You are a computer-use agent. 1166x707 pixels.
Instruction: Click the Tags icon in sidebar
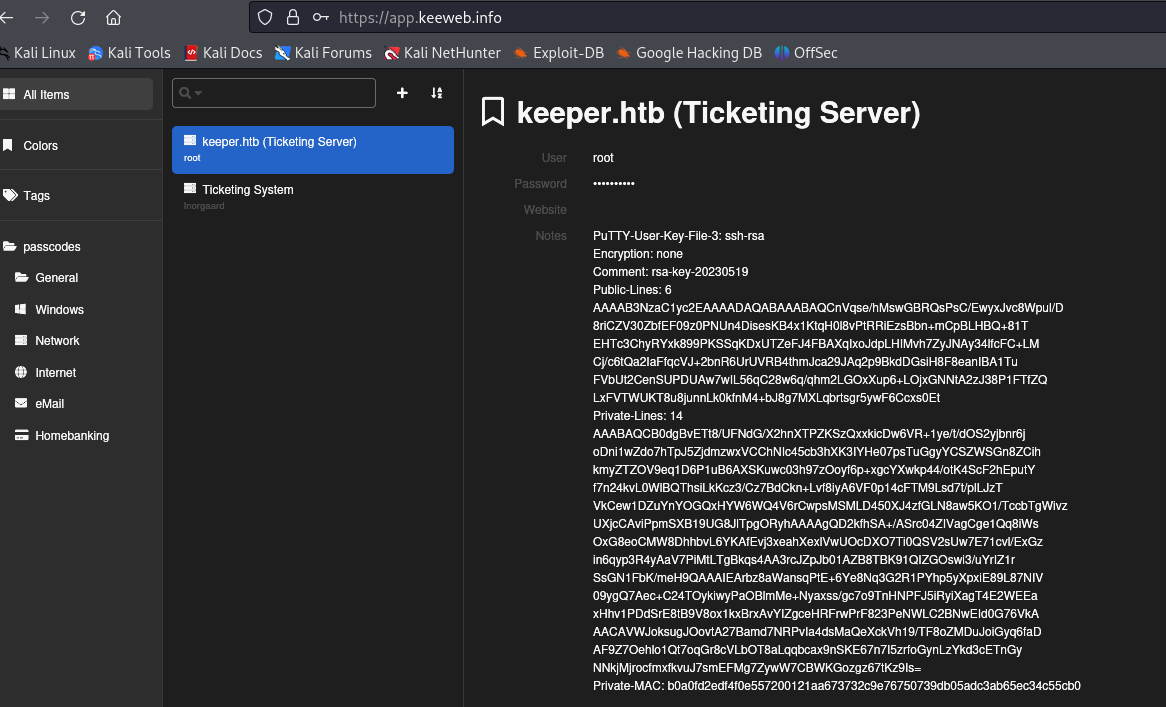pos(10,195)
